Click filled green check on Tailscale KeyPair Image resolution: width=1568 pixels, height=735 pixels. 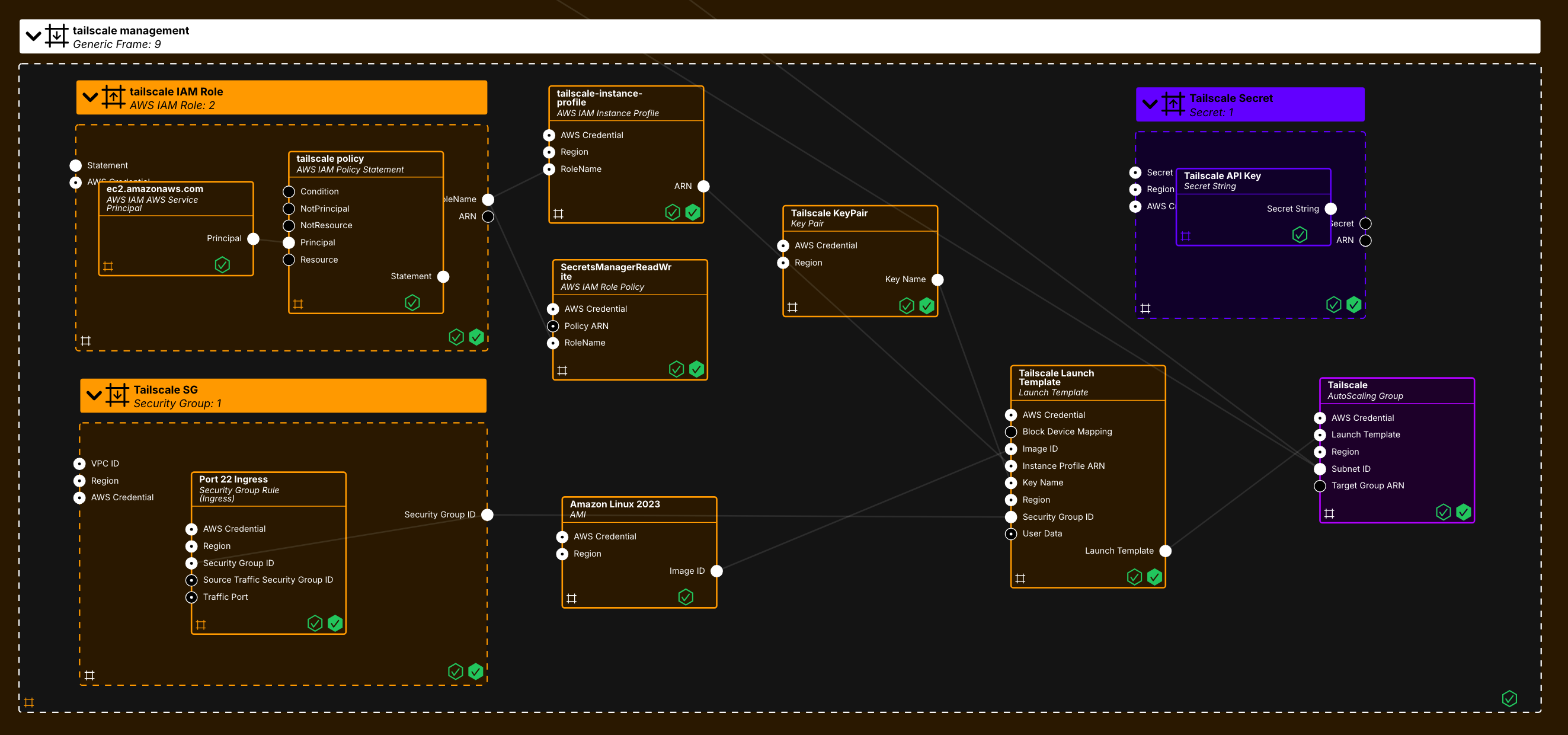[x=927, y=306]
